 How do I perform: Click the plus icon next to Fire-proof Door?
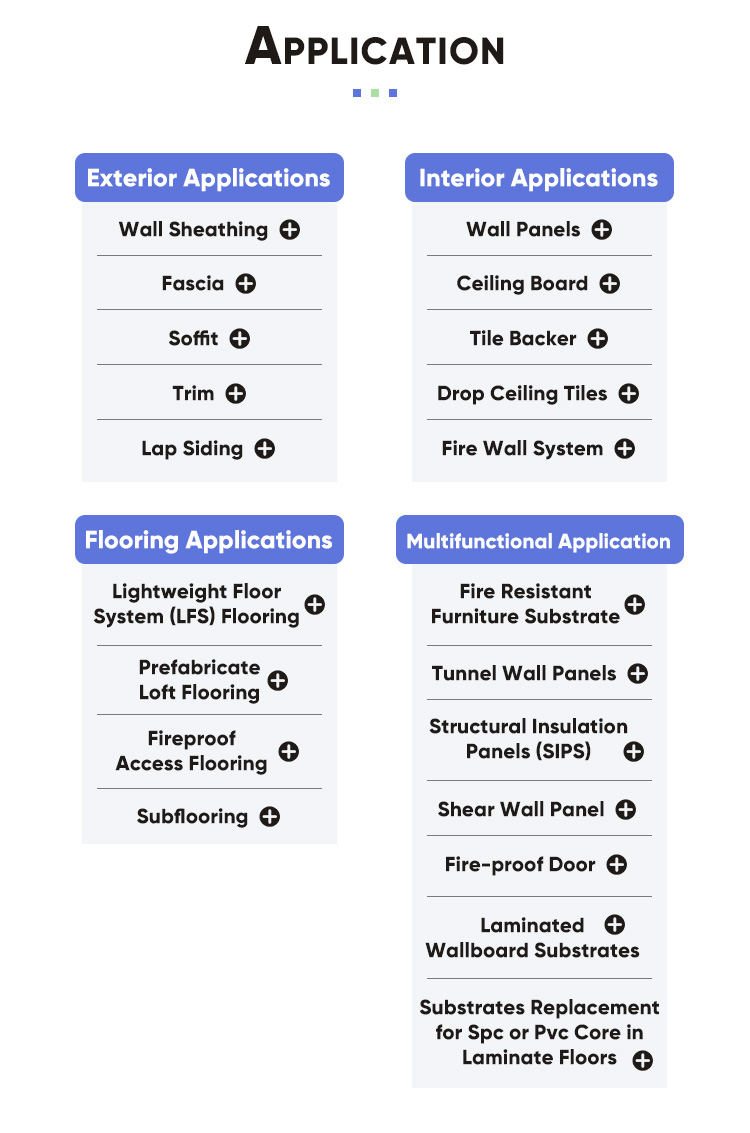click(617, 865)
